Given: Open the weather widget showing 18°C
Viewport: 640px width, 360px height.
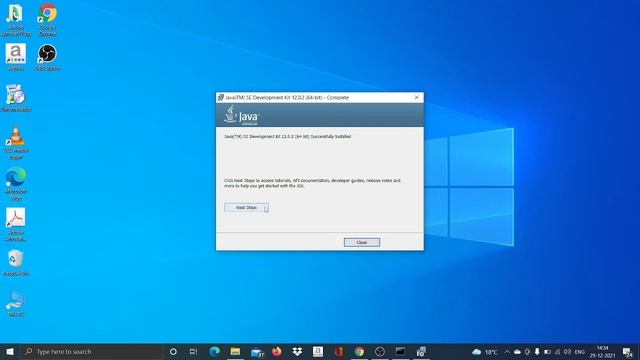Looking at the screenshot, I should [x=485, y=351].
